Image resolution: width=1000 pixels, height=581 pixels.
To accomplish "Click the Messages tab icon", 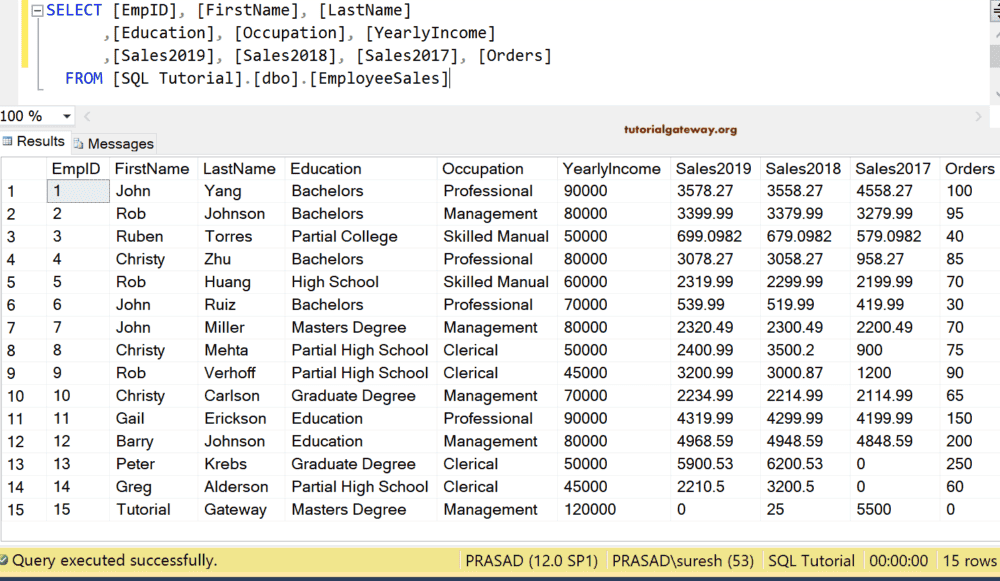I will (x=77, y=142).
